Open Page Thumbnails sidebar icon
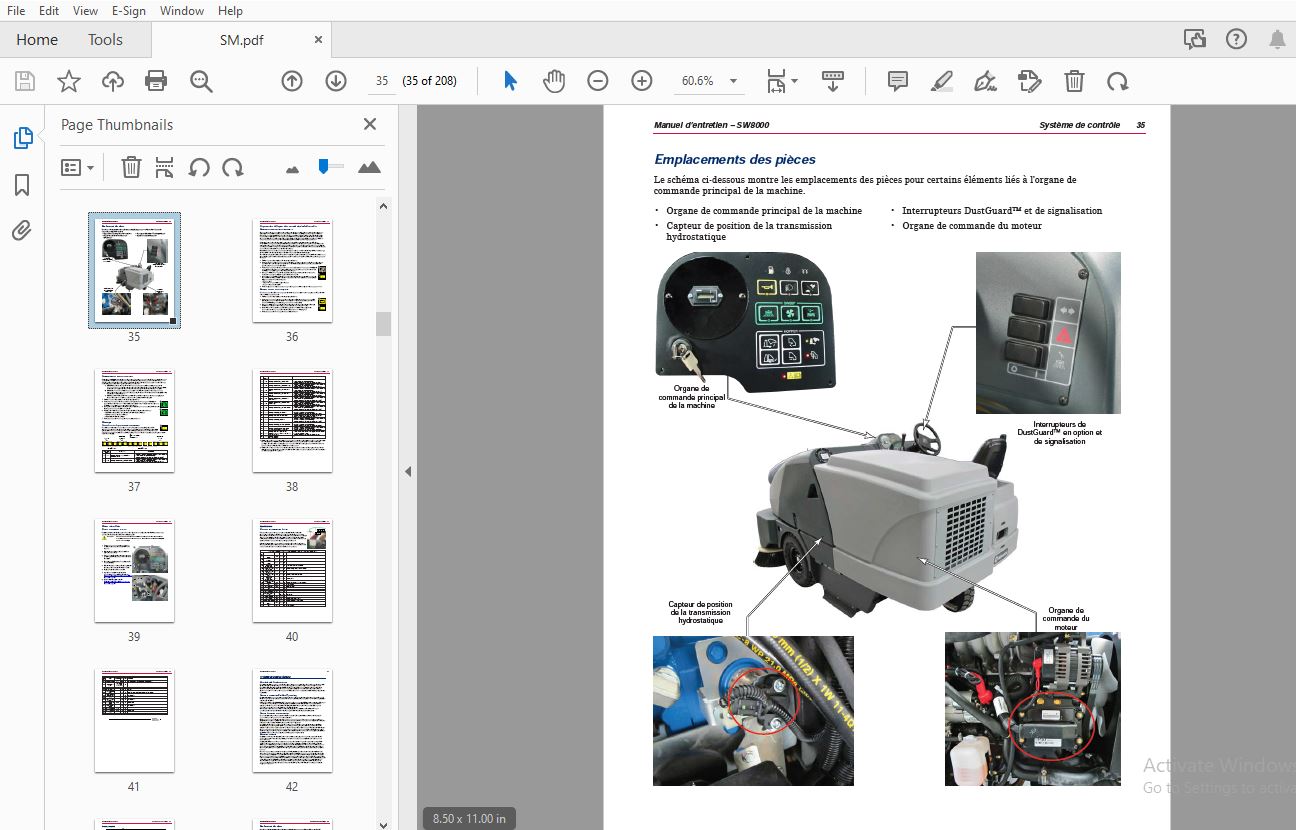This screenshot has width=1296, height=830. coord(22,138)
